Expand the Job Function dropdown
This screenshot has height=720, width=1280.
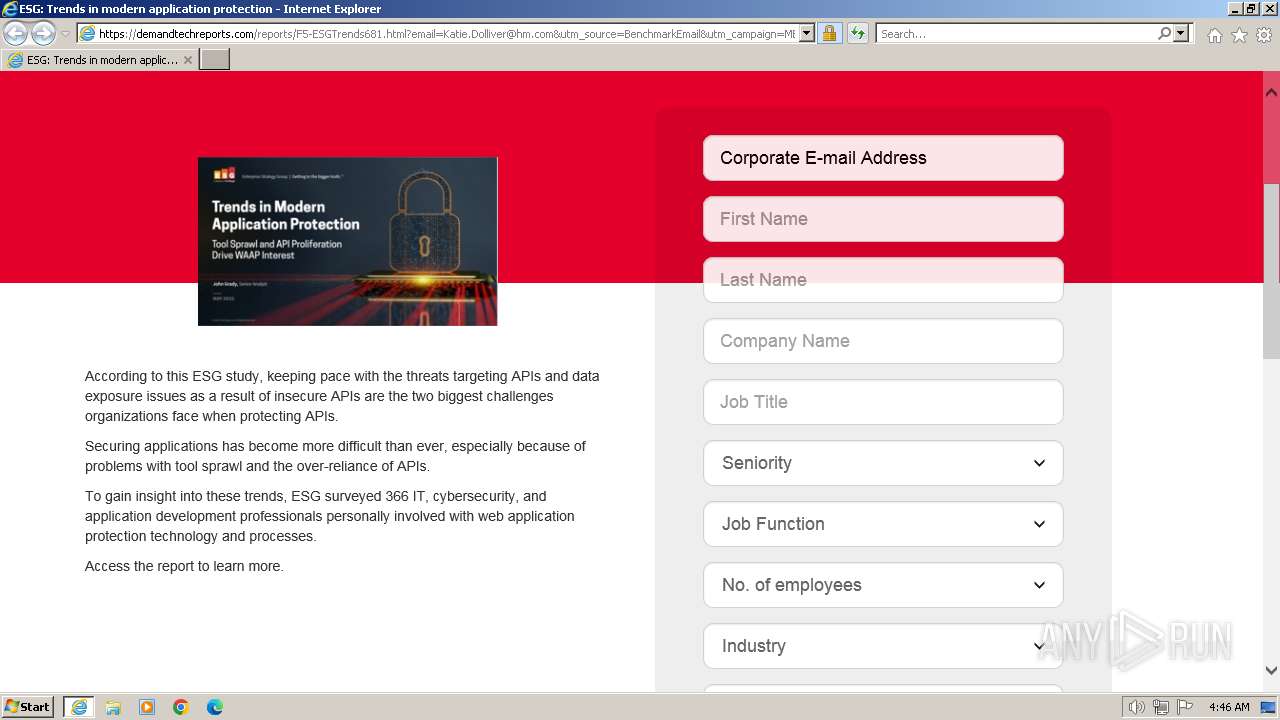(x=883, y=524)
